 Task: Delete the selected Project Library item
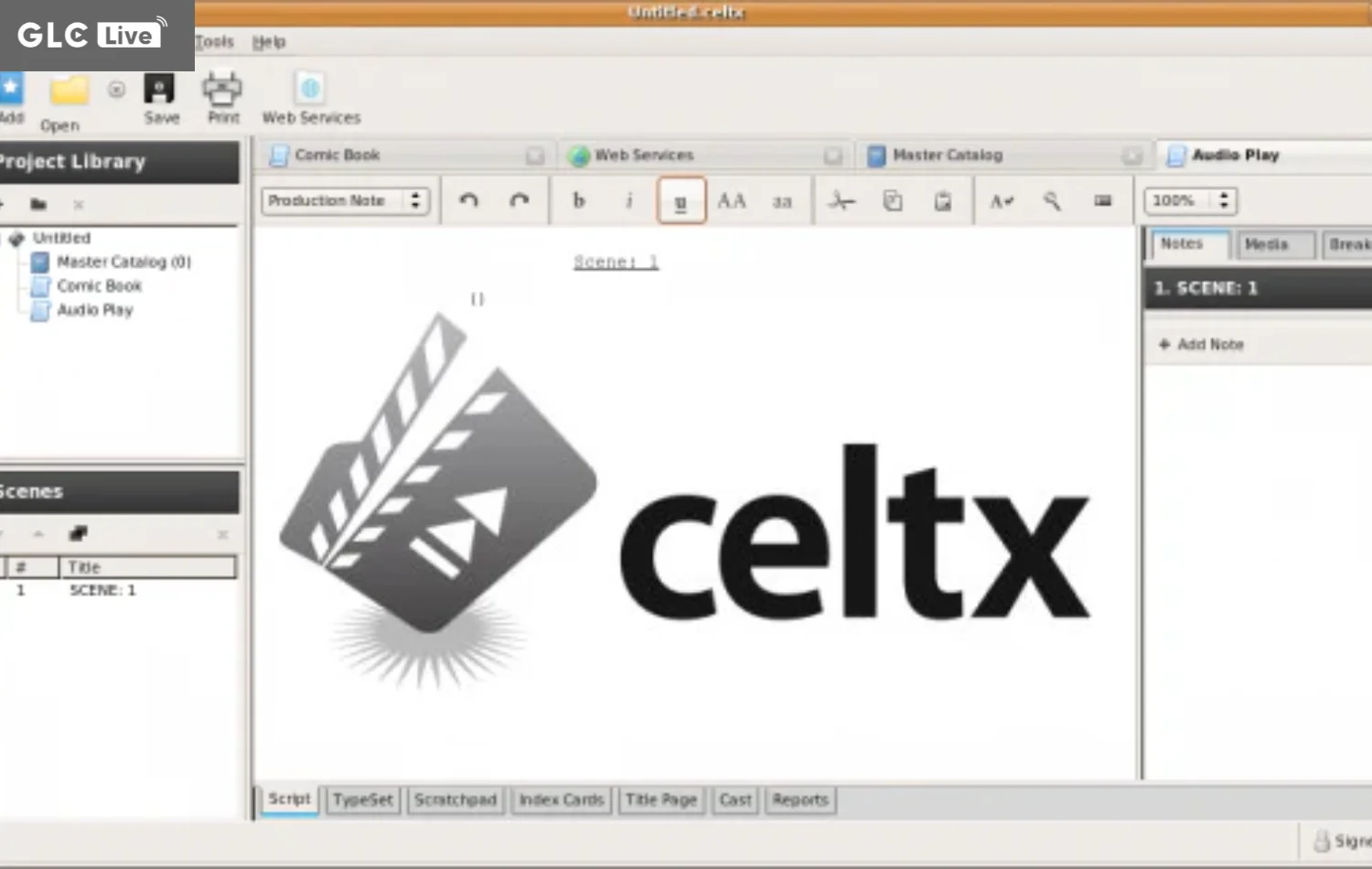(x=79, y=204)
